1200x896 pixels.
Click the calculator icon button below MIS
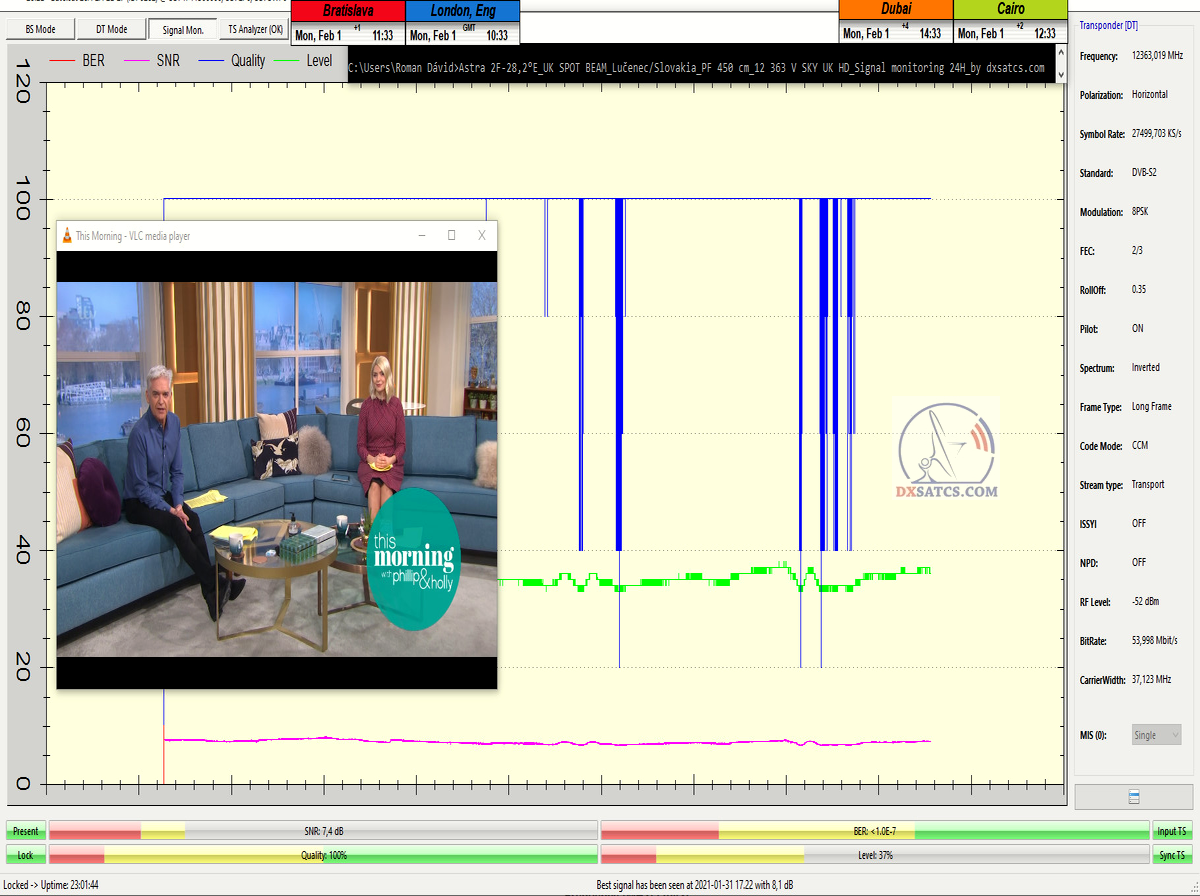1133,797
